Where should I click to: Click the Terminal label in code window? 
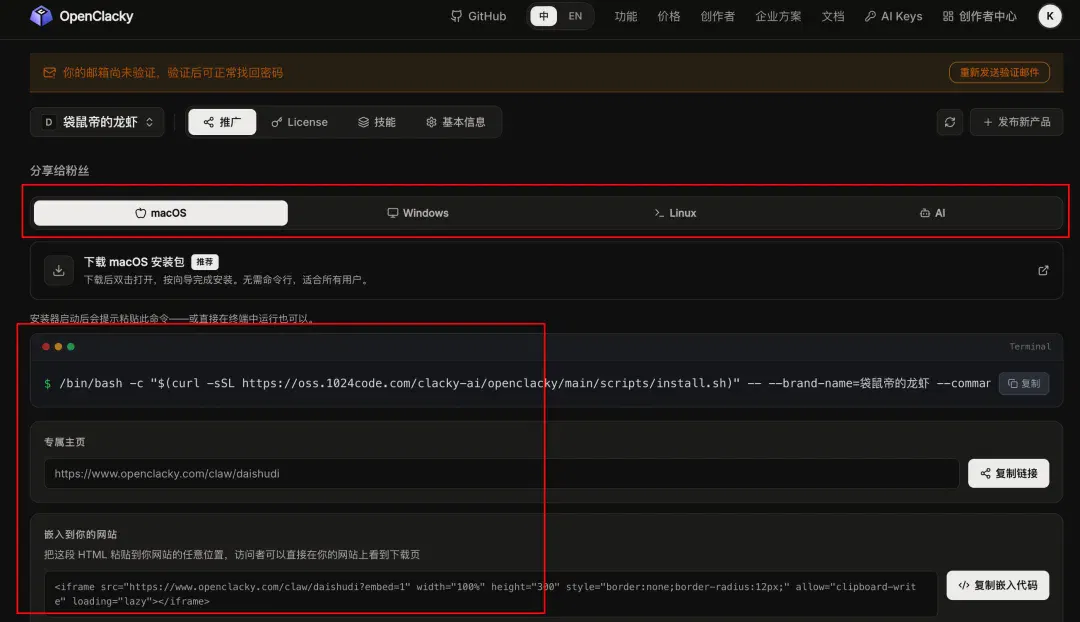tap(1030, 346)
